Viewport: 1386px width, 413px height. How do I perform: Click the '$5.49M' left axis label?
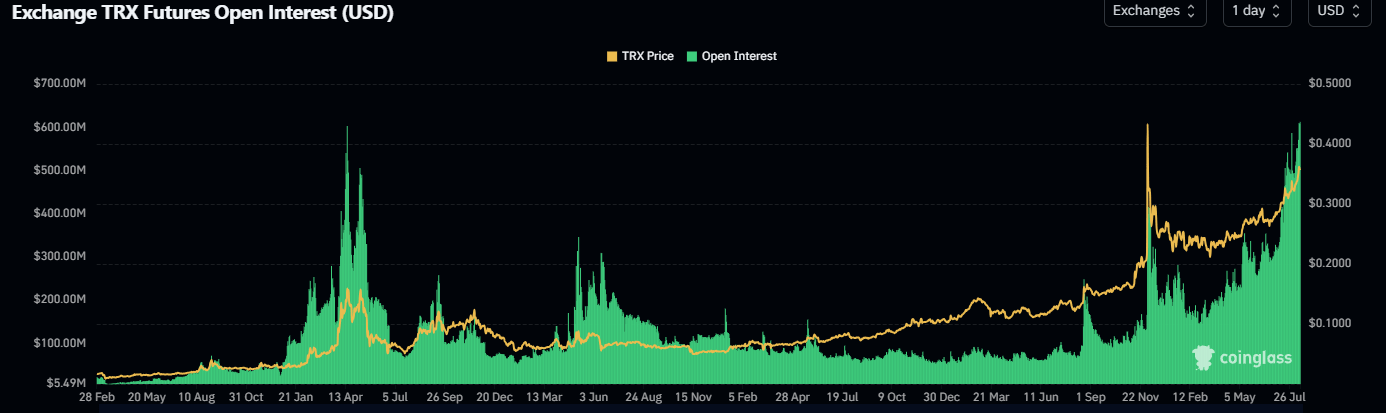pos(65,383)
